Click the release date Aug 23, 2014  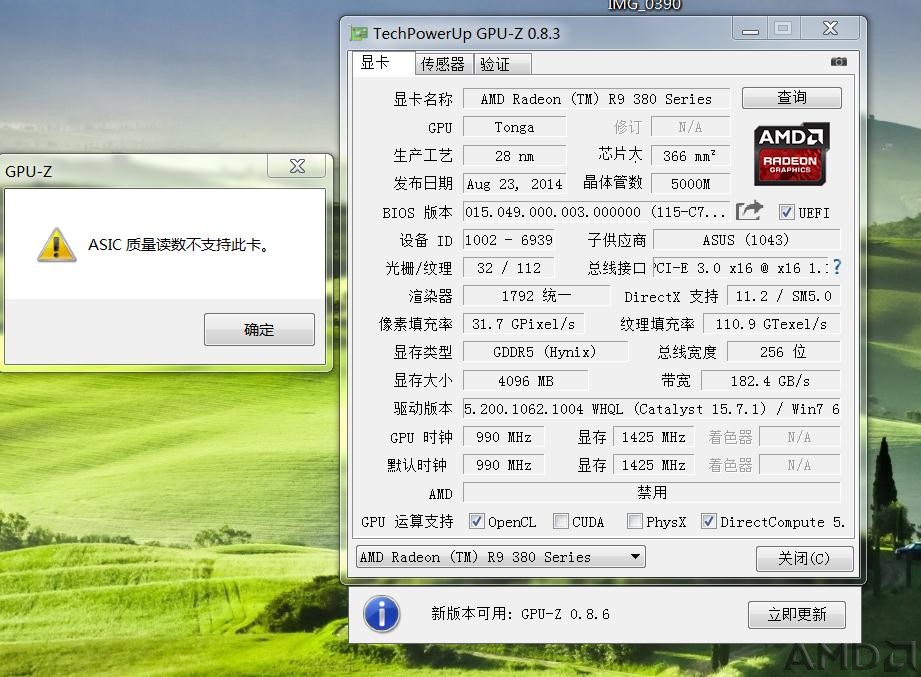click(515, 184)
